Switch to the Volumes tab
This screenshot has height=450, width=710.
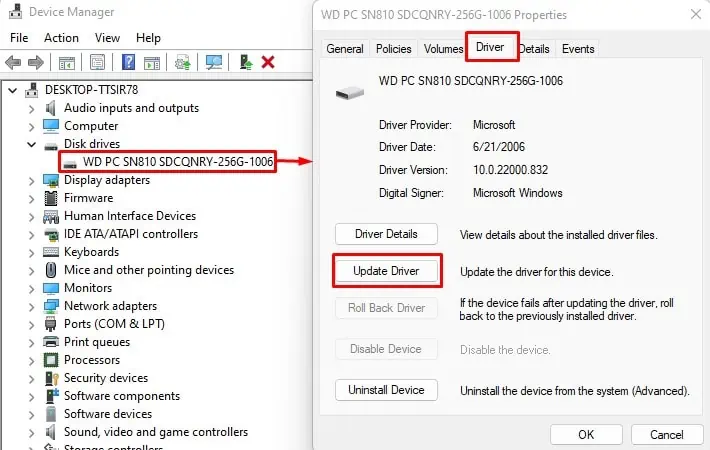tap(443, 49)
